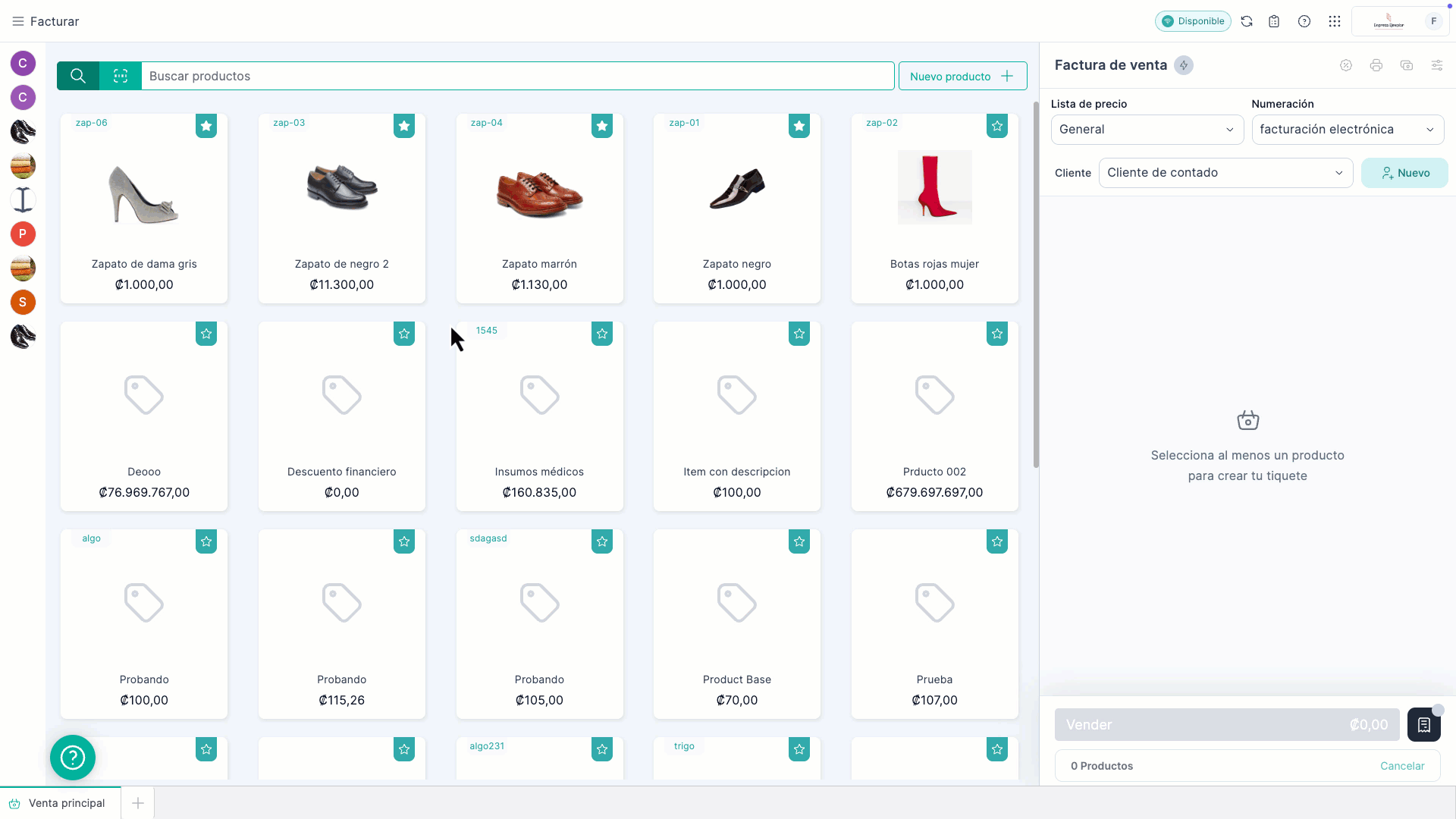The image size is (1456, 819).
Task: Click the Buscar productos search field
Action: tap(517, 76)
